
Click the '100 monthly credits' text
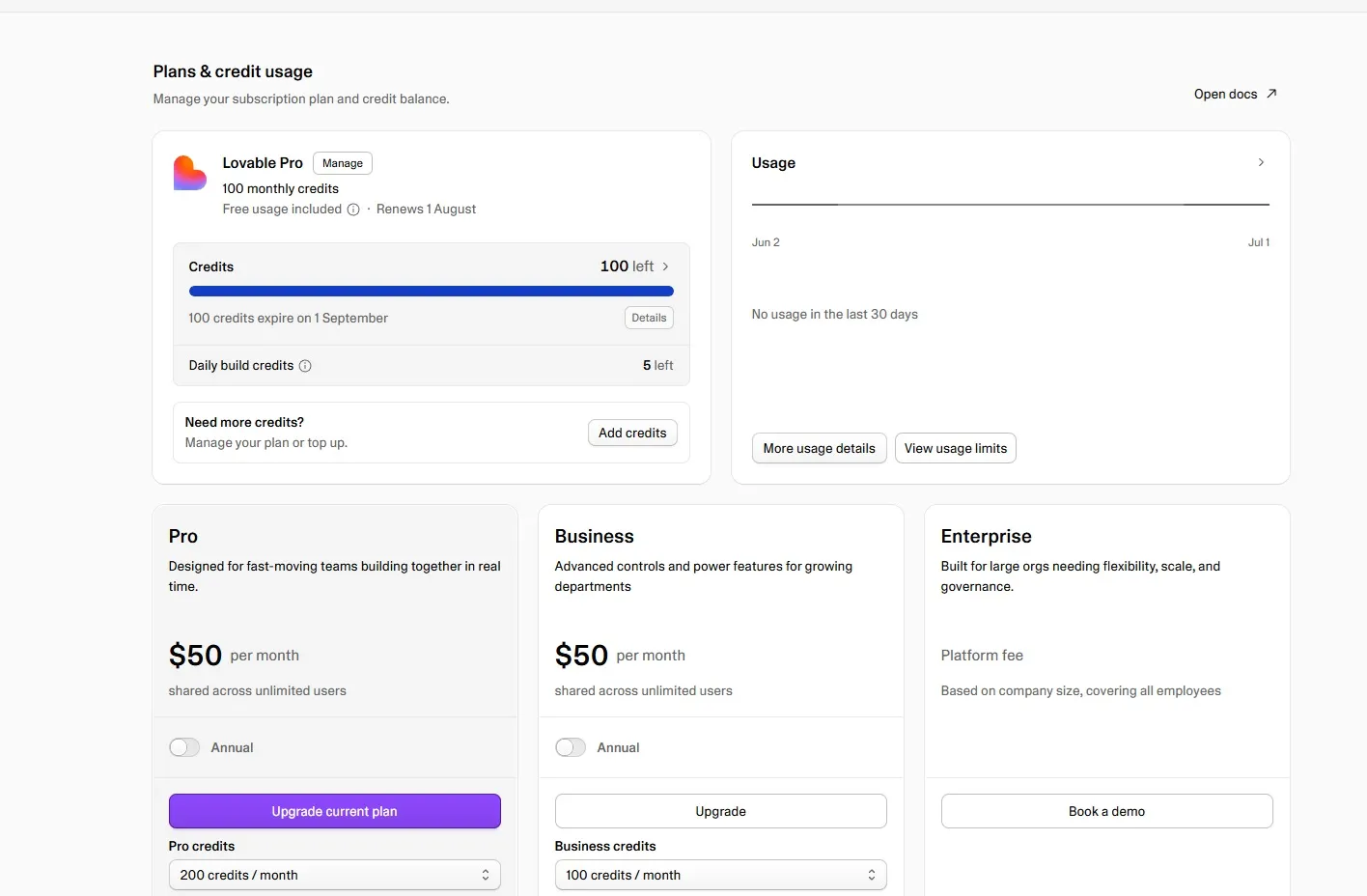tap(281, 188)
